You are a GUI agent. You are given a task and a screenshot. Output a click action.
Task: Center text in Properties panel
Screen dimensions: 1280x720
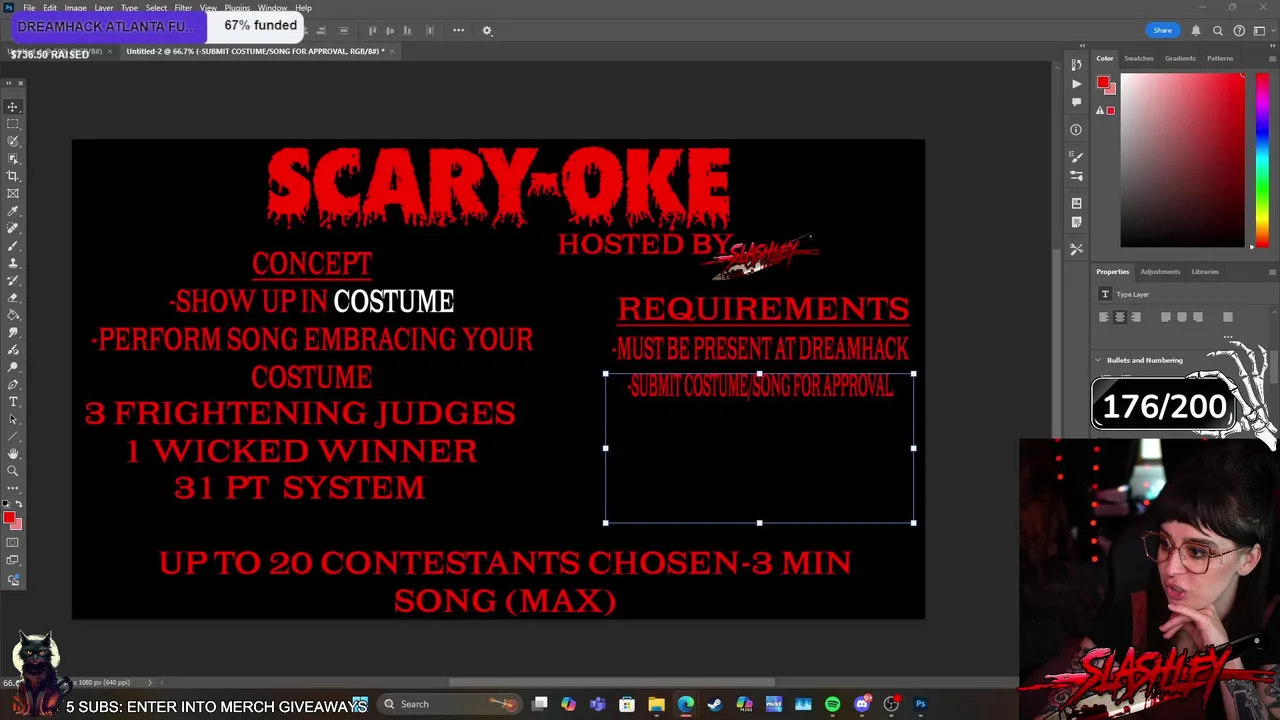click(x=1120, y=317)
